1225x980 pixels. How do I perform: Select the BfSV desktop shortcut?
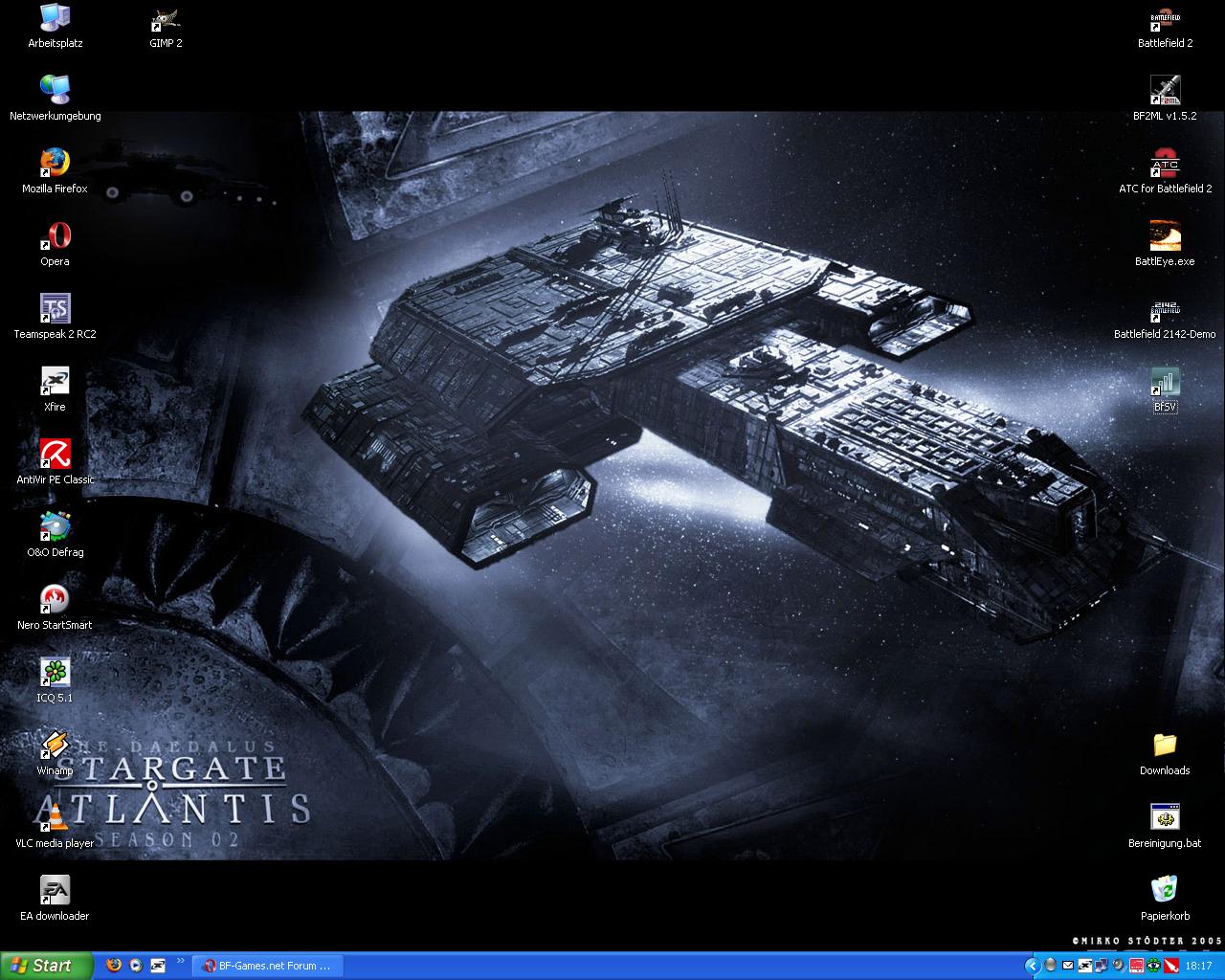(1165, 390)
